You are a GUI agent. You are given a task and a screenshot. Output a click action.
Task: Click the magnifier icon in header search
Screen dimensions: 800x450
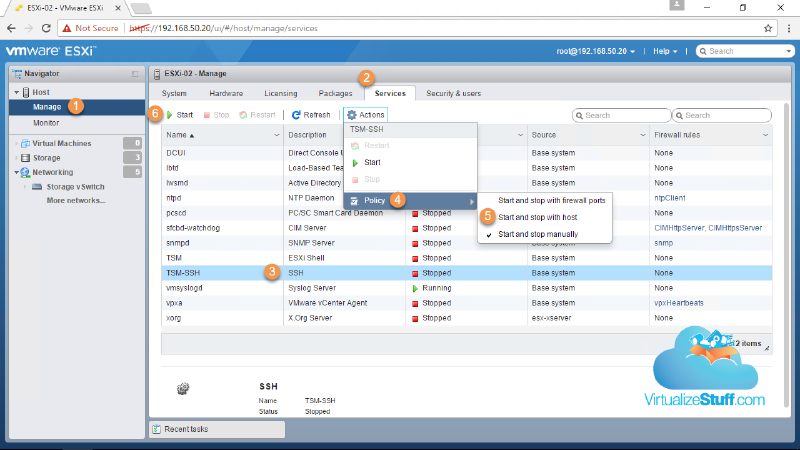pyautogui.click(x=703, y=51)
